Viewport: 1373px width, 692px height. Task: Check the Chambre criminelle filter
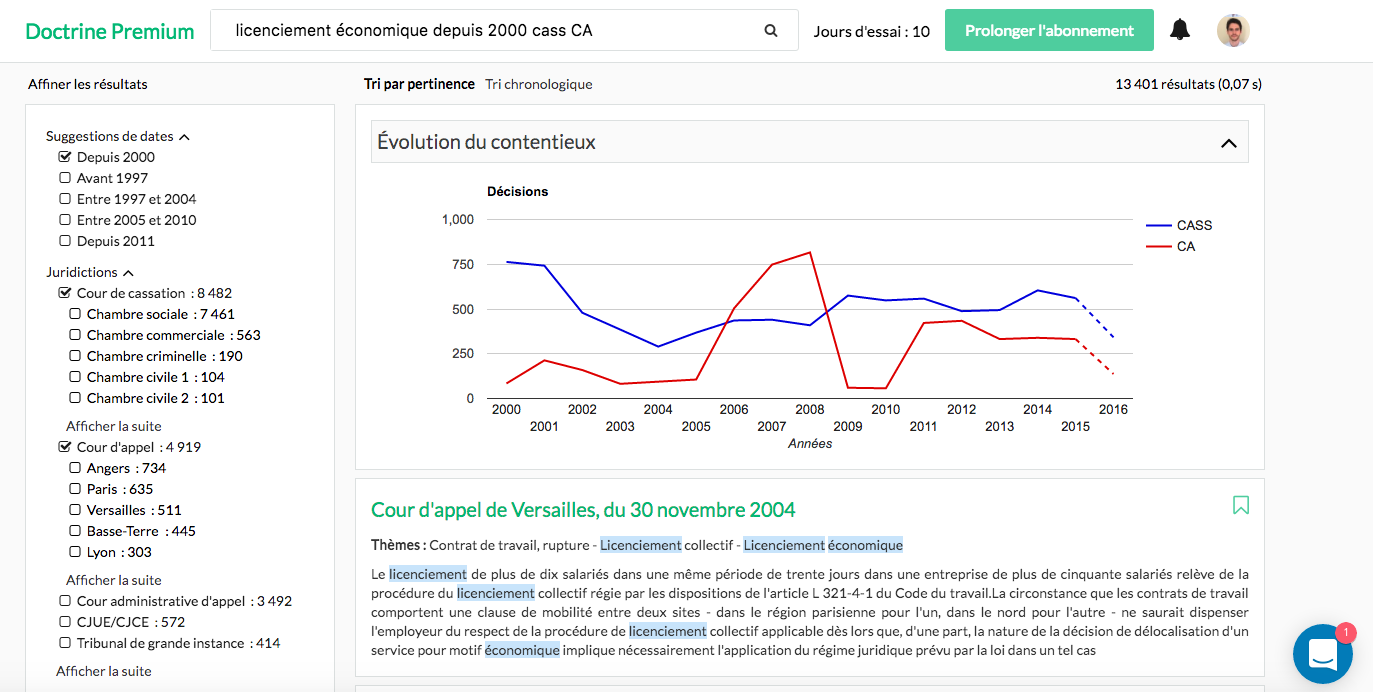point(75,356)
